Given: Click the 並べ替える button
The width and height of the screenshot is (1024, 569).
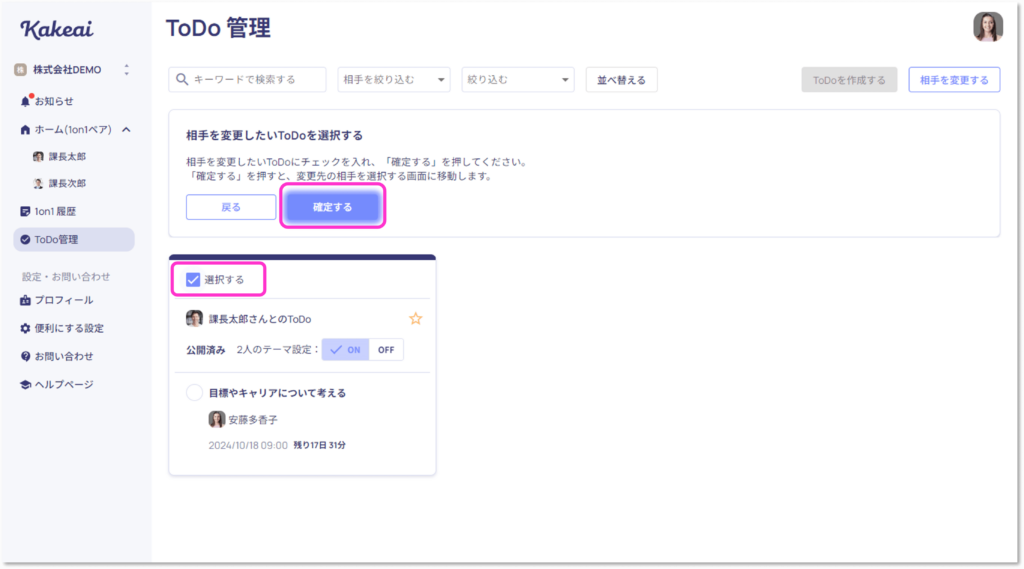Looking at the screenshot, I should (x=621, y=80).
